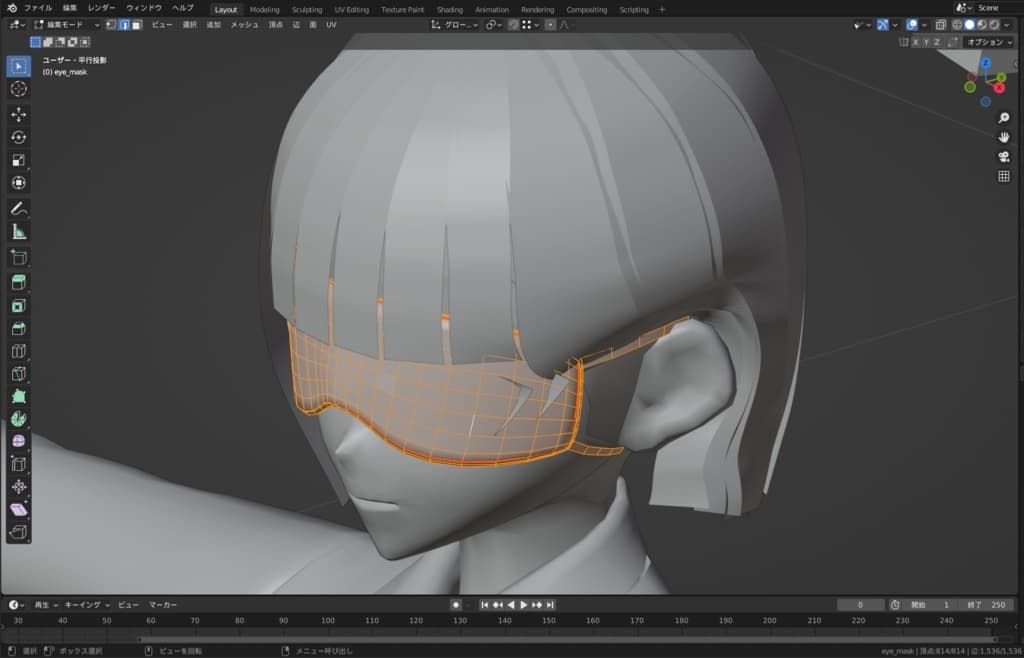Open the グローバル transform orientation dropdown

pyautogui.click(x=455, y=25)
